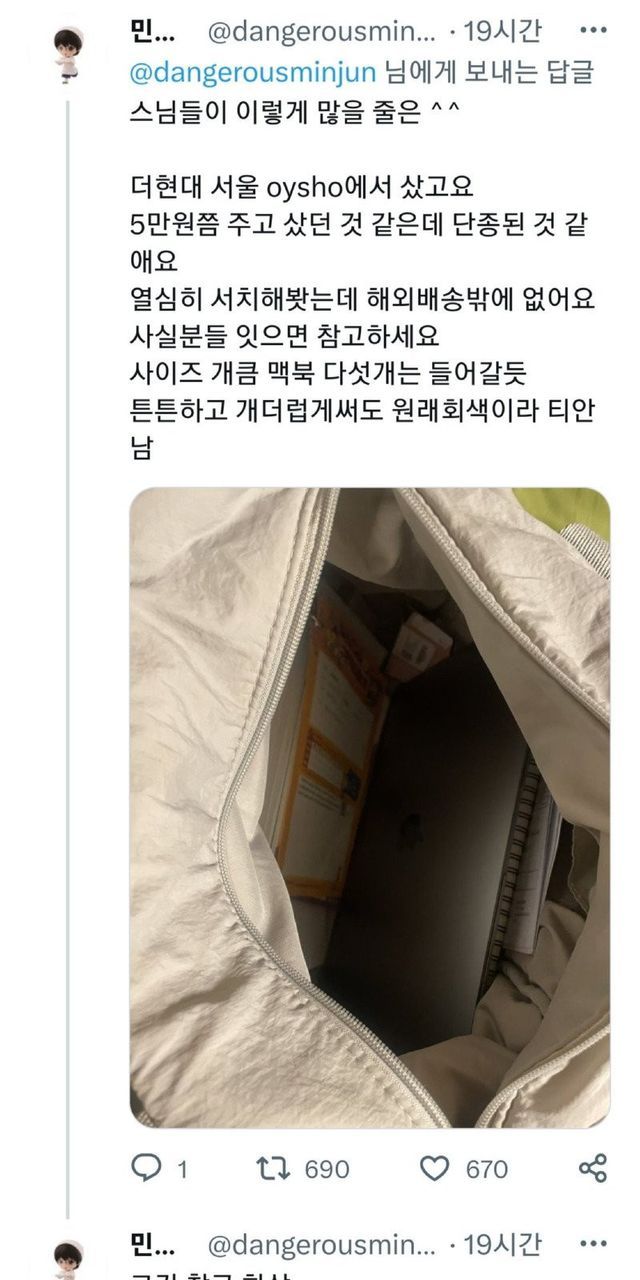This screenshot has height=1280, width=640.
Task: View the bag interior photo full size
Action: (x=370, y=808)
